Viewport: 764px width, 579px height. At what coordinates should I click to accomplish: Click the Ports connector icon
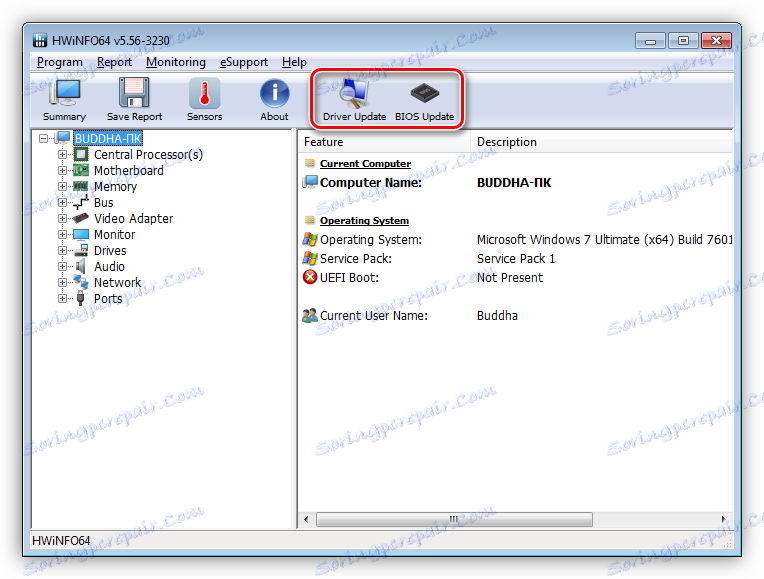pyautogui.click(x=81, y=298)
